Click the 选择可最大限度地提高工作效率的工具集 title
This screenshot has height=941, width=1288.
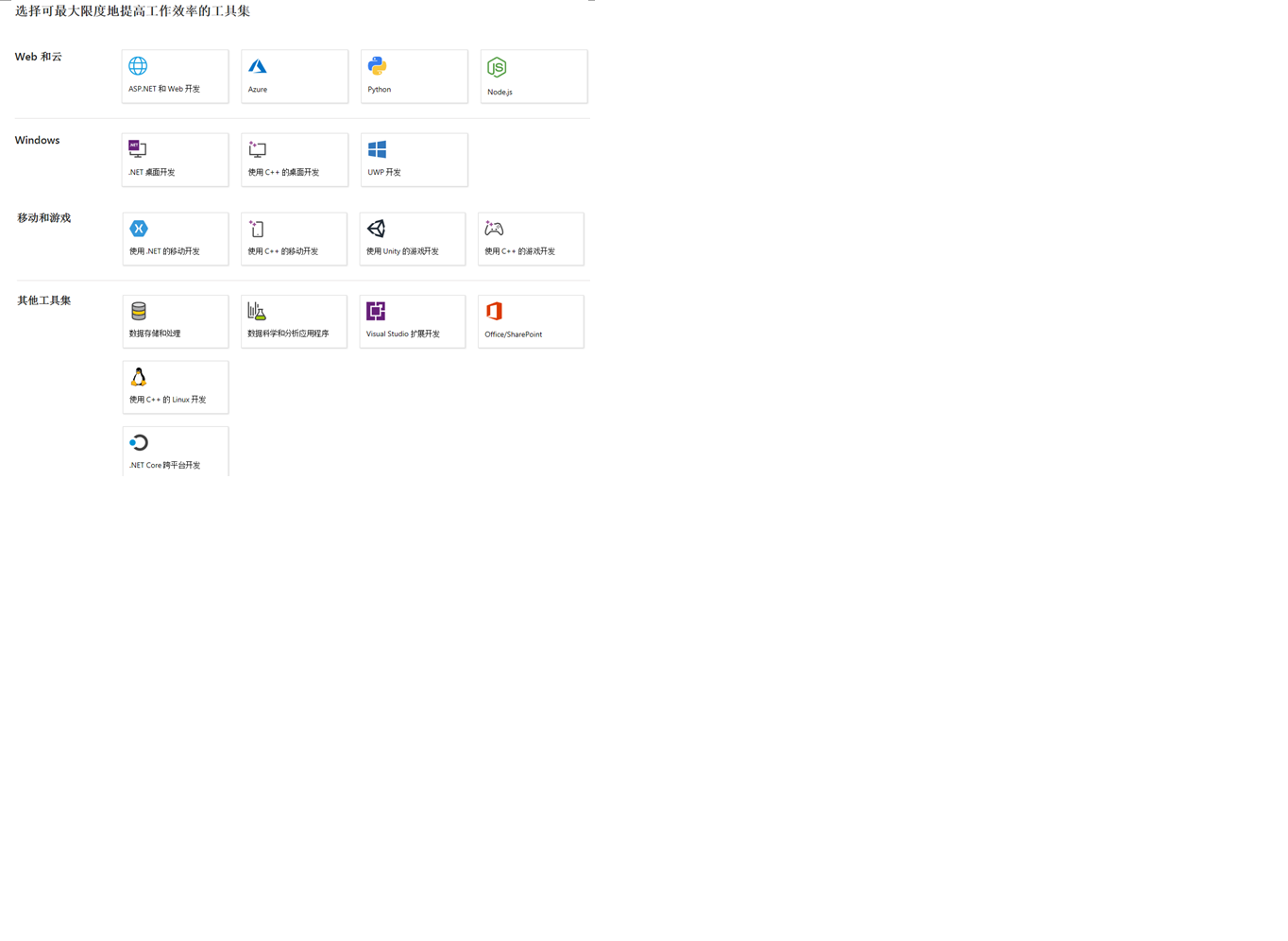click(133, 11)
